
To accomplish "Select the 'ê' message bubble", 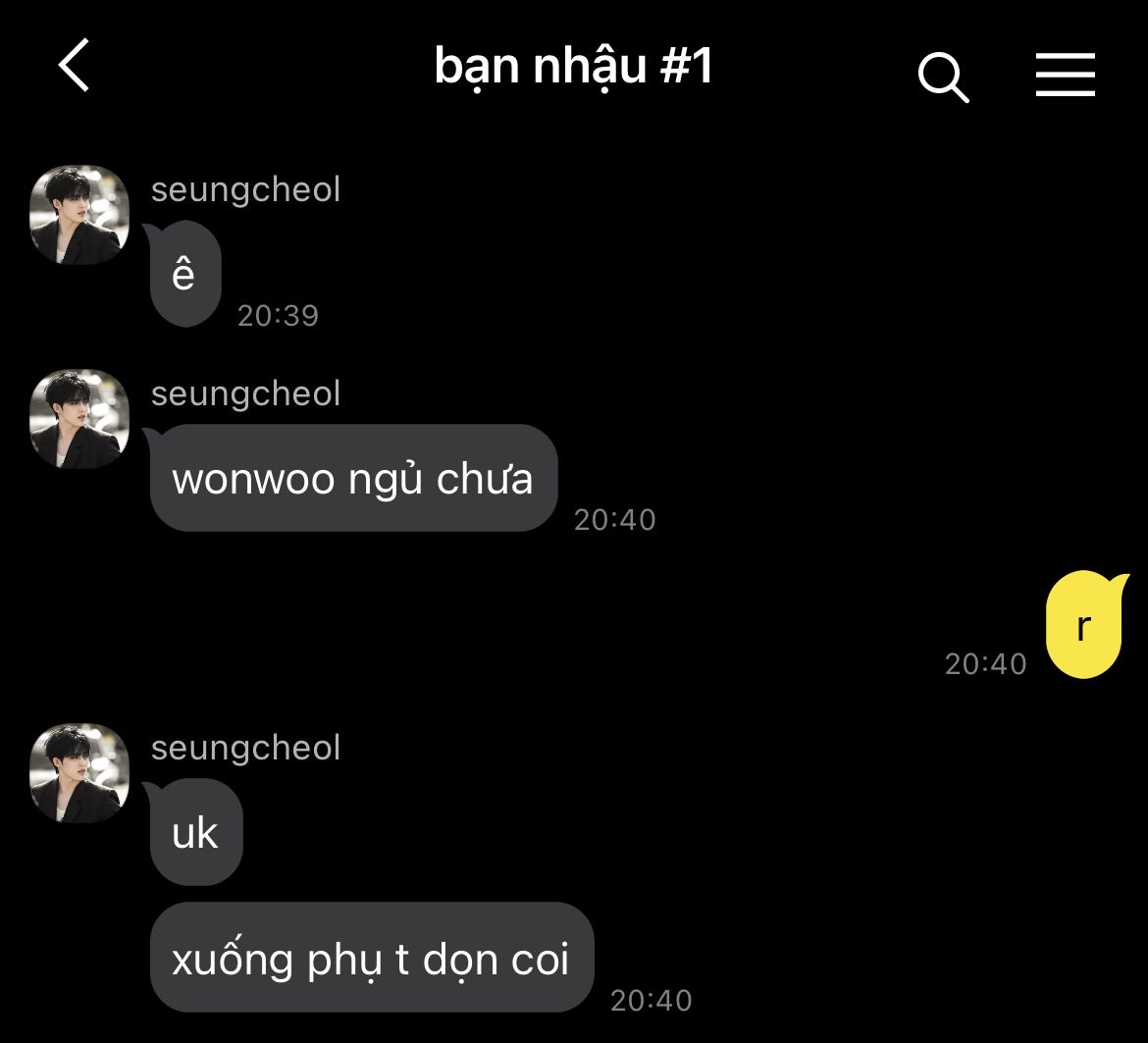I will tap(183, 275).
